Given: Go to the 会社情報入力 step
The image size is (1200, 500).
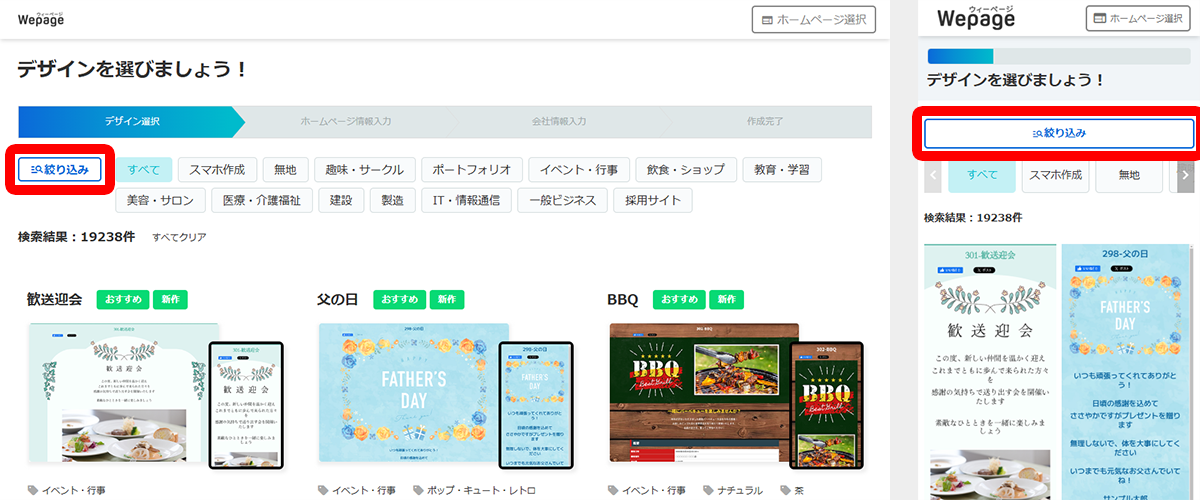Looking at the screenshot, I should (x=558, y=121).
